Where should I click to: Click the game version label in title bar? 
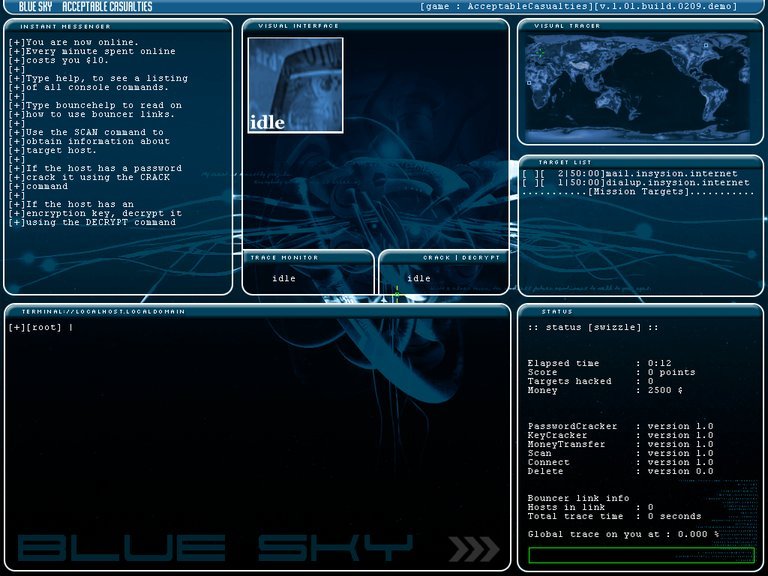579,7
